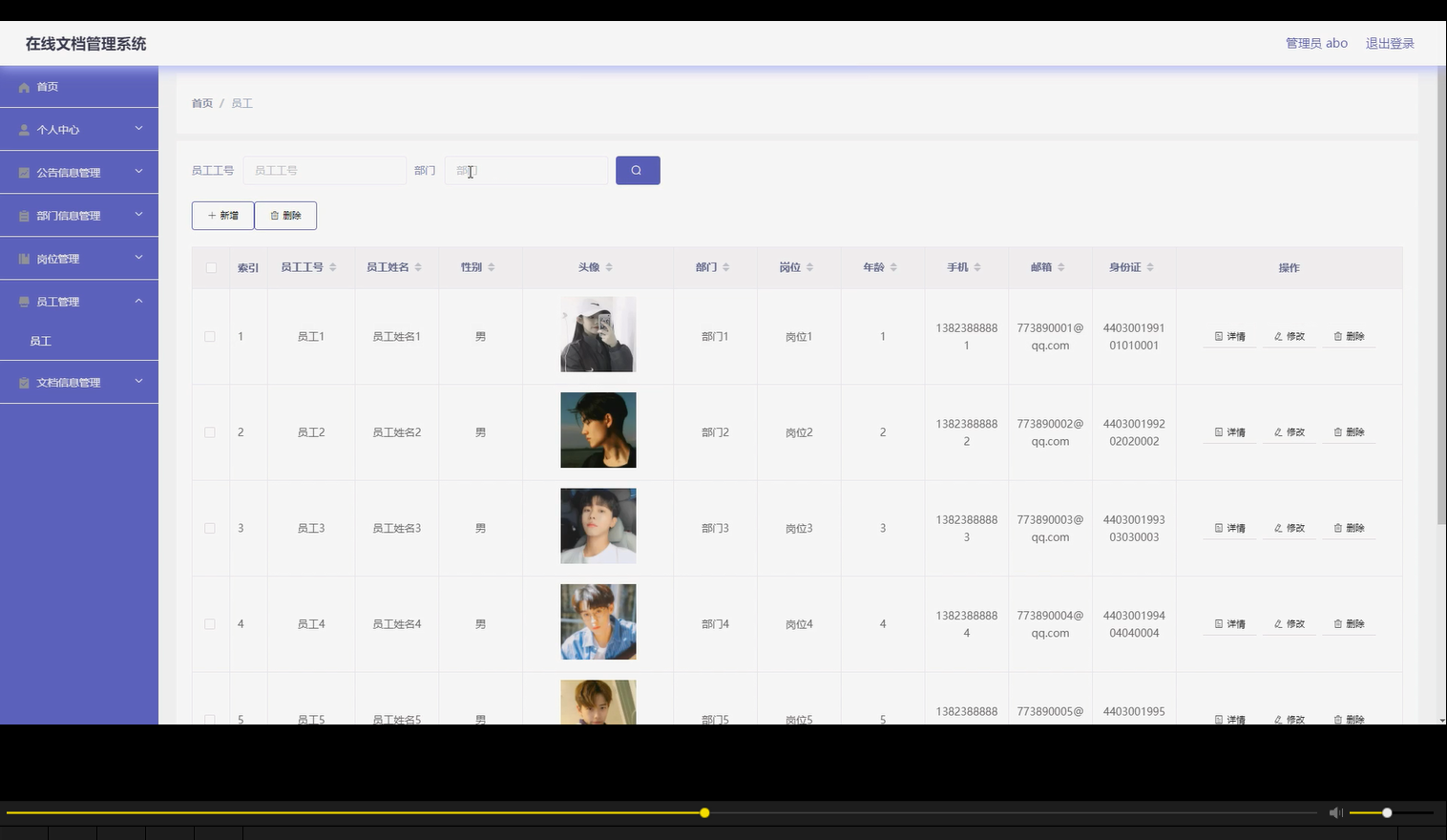Viewport: 1447px width, 840px height.
Task: Click 员工4 avatar thumbnail
Action: [x=598, y=622]
